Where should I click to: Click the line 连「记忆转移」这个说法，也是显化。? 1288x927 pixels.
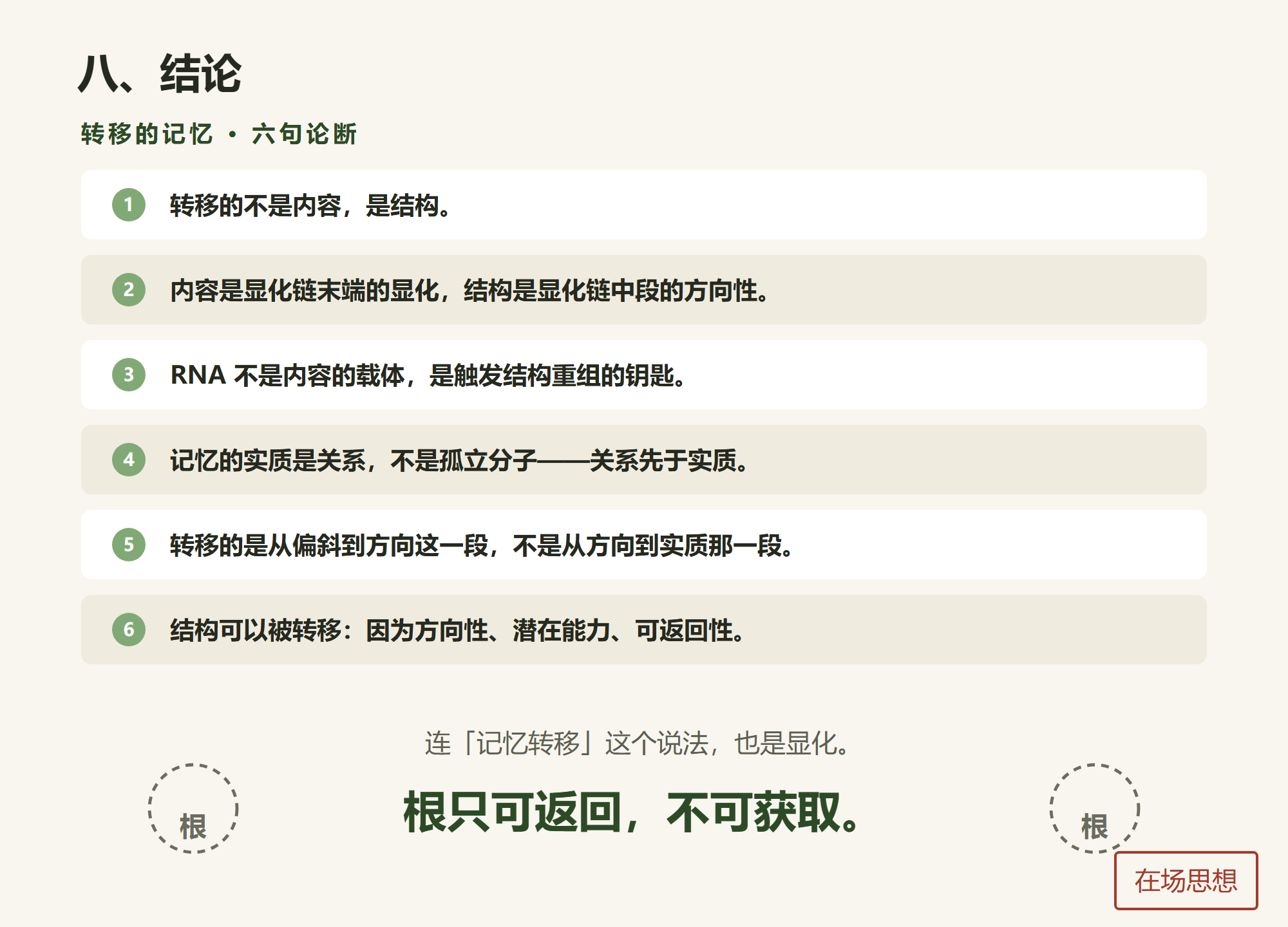click(638, 744)
